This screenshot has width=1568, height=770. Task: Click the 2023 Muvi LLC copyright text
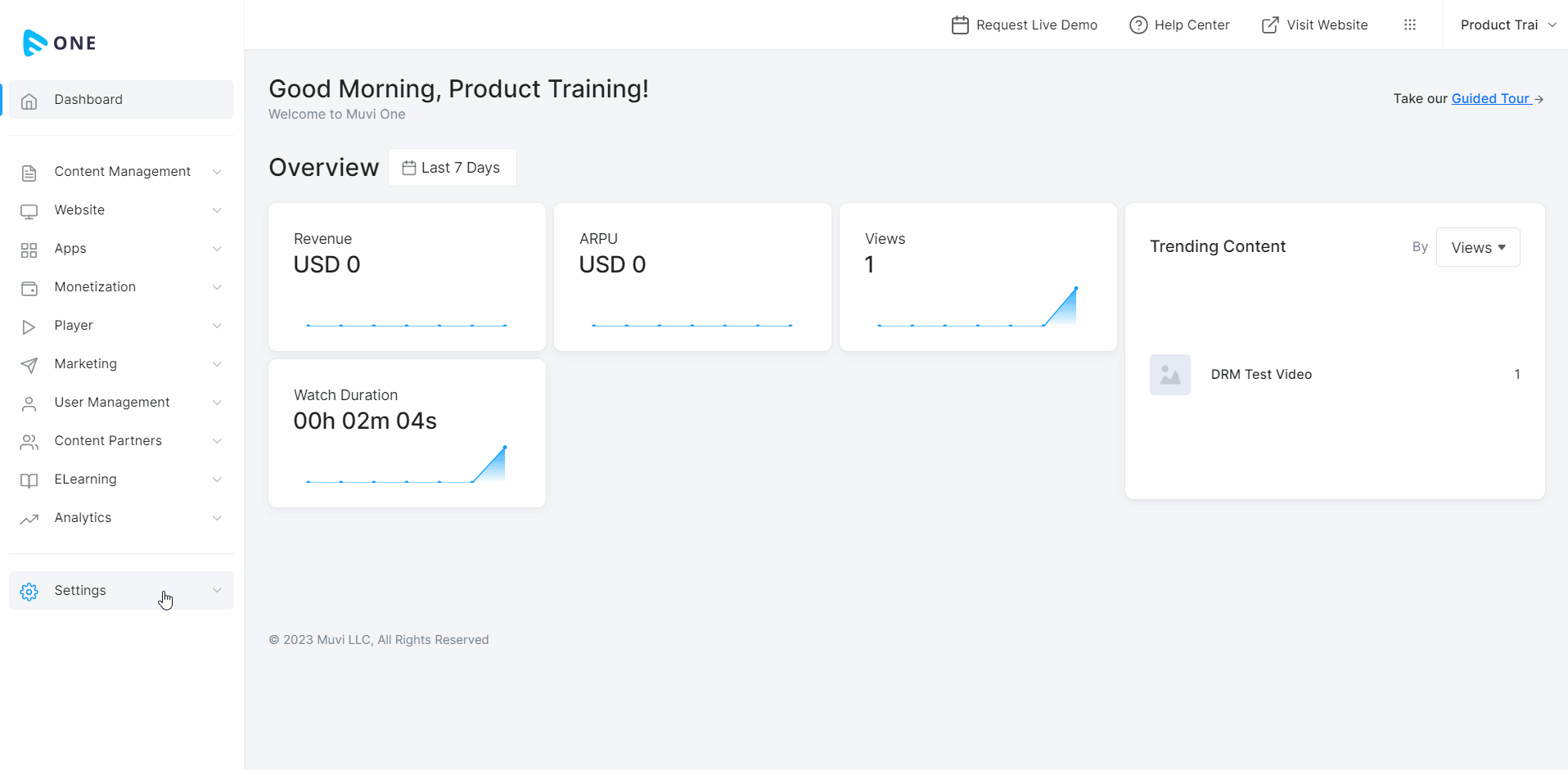[x=379, y=640]
